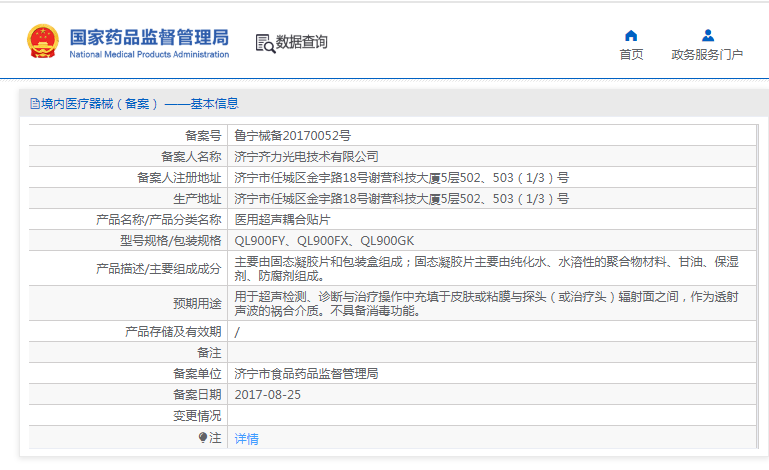Click the 首页 home icon
The width and height of the screenshot is (769, 470).
[x=631, y=35]
